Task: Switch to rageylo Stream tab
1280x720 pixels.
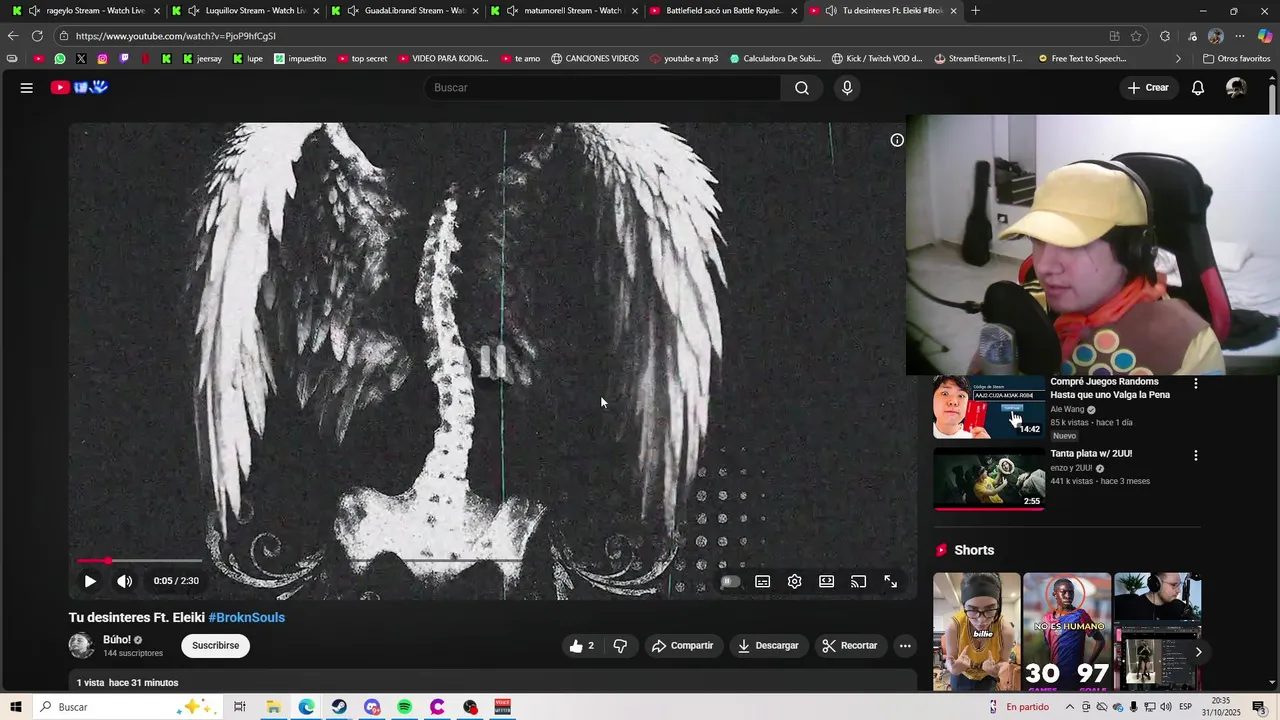Action: (87, 11)
